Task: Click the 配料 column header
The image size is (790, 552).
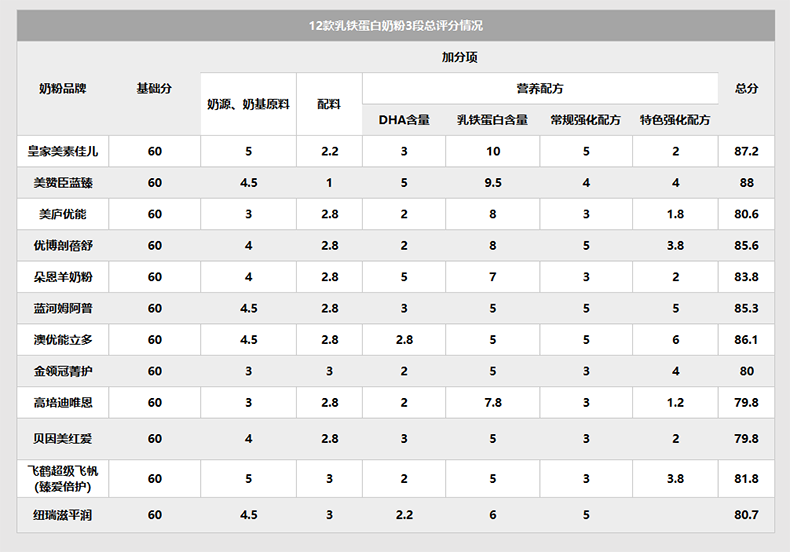Action: (x=329, y=104)
